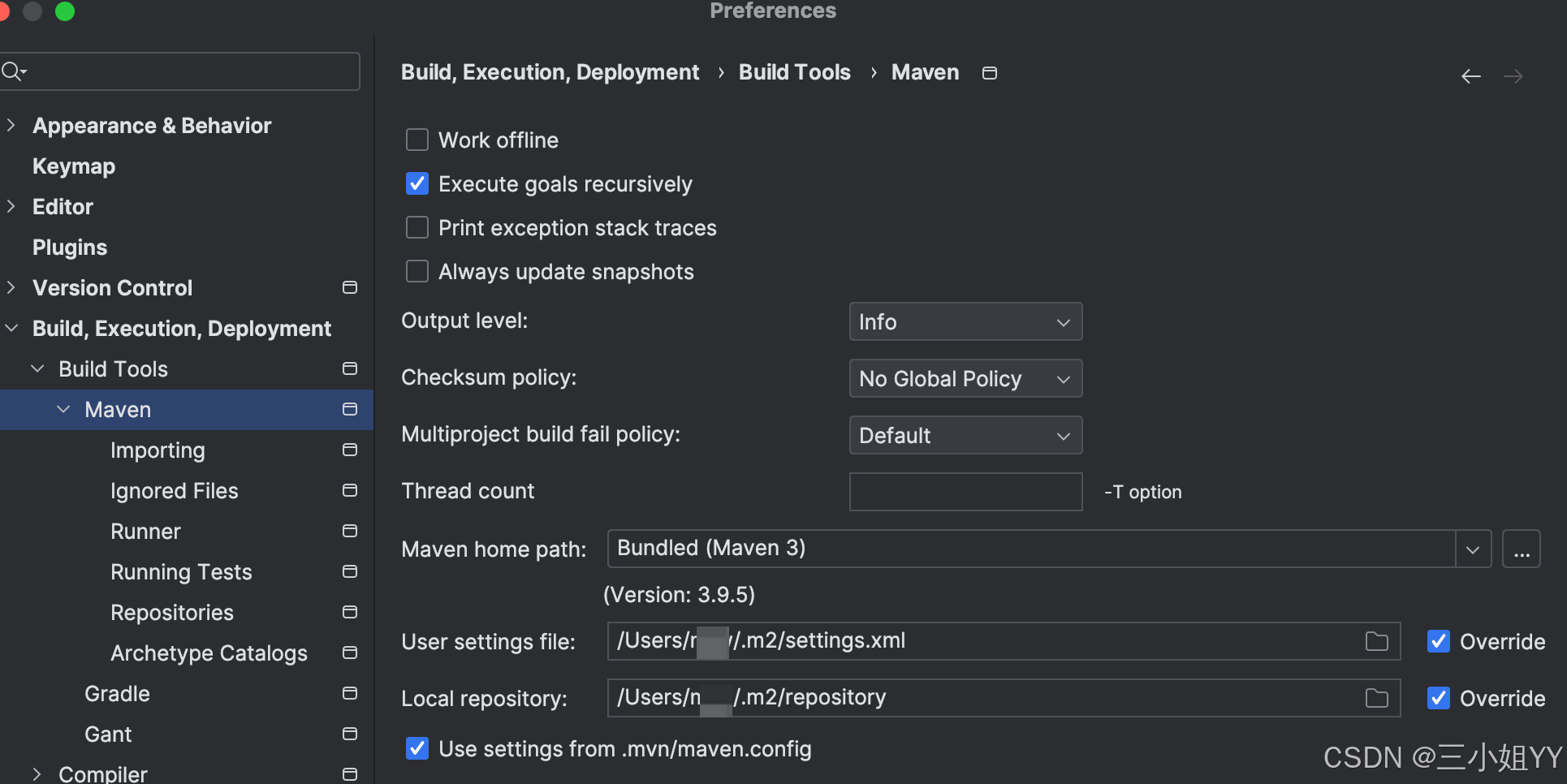Browse folder for User settings file
This screenshot has height=784, width=1567.
[1377, 641]
